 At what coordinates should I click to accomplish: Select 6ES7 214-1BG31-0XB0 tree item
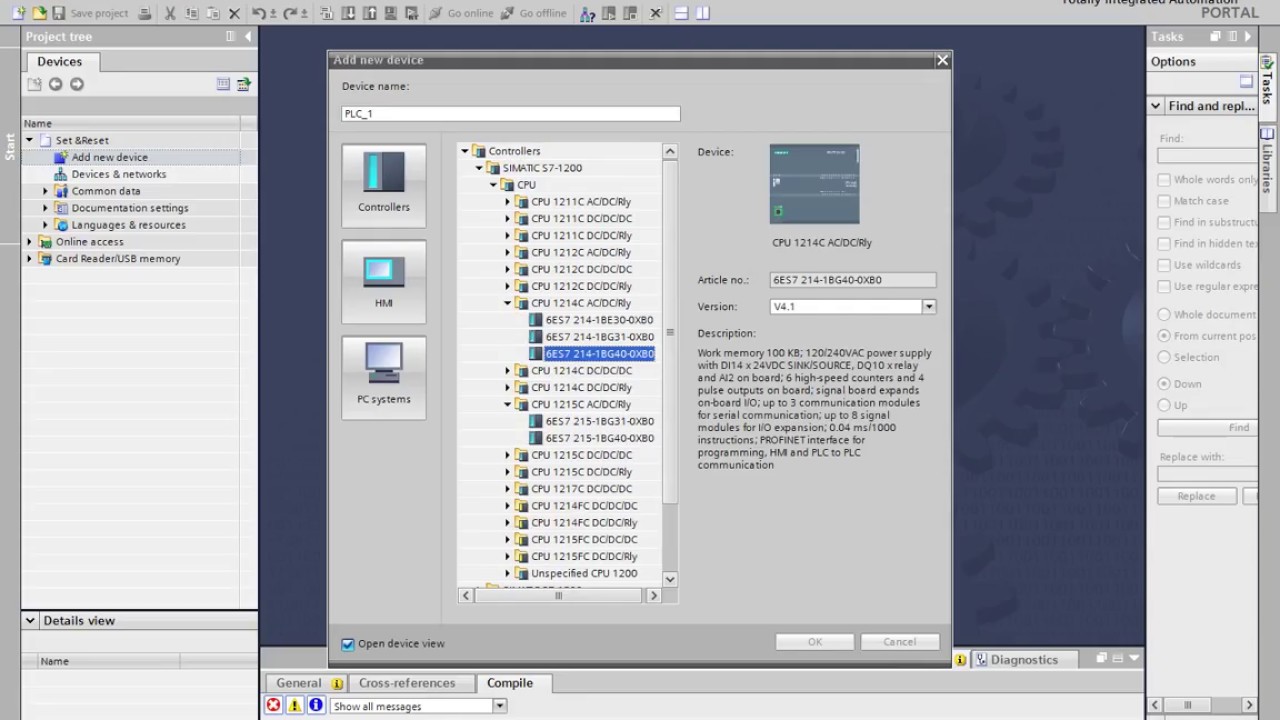point(599,337)
